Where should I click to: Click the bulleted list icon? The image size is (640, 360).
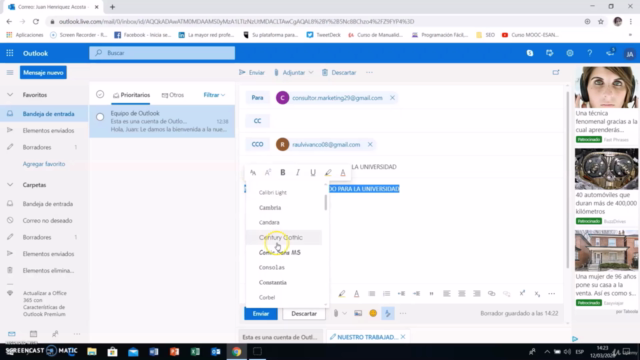point(371,293)
